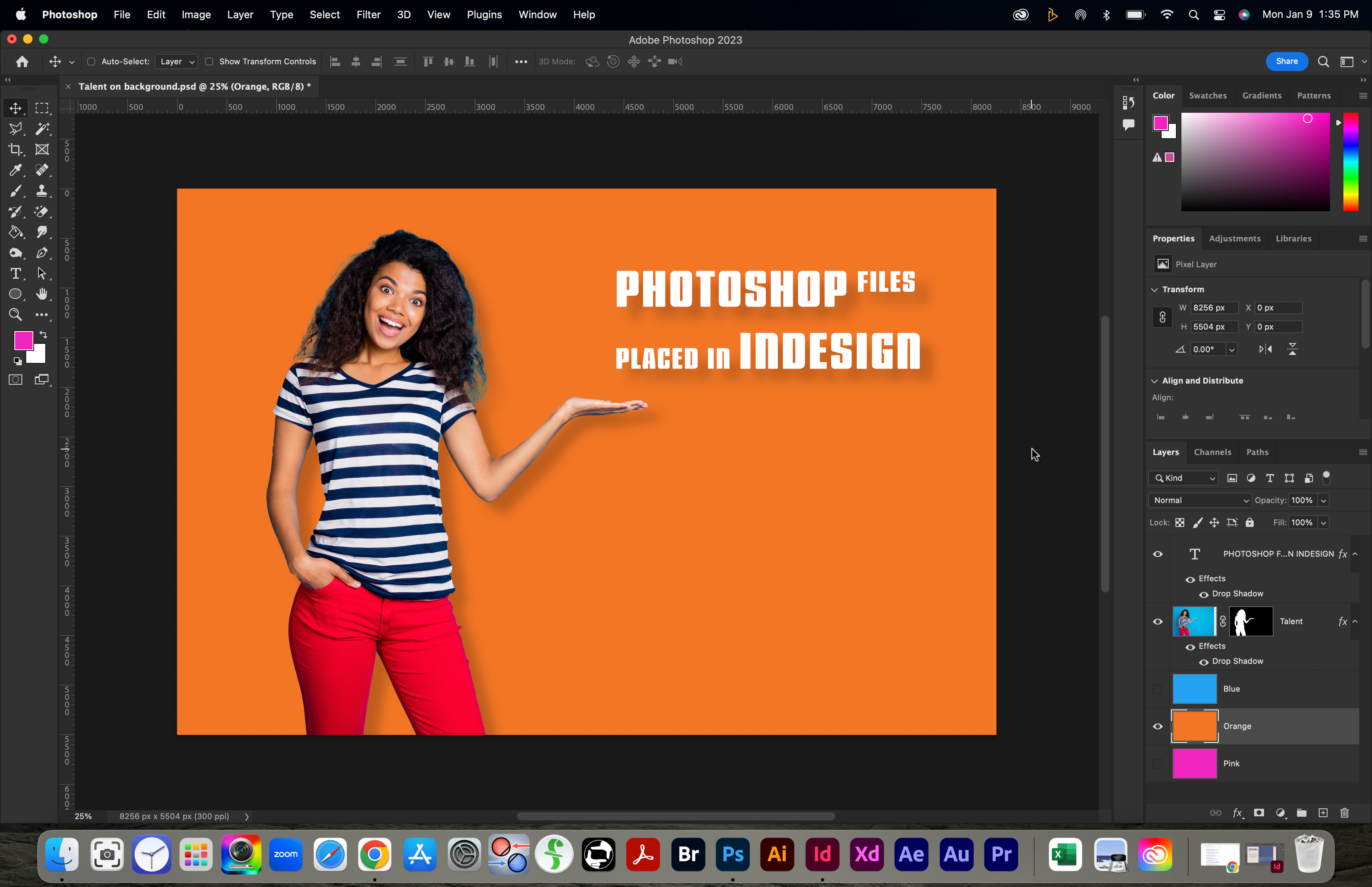Switch to the Channels tab
This screenshot has height=887, width=1372.
(x=1212, y=452)
